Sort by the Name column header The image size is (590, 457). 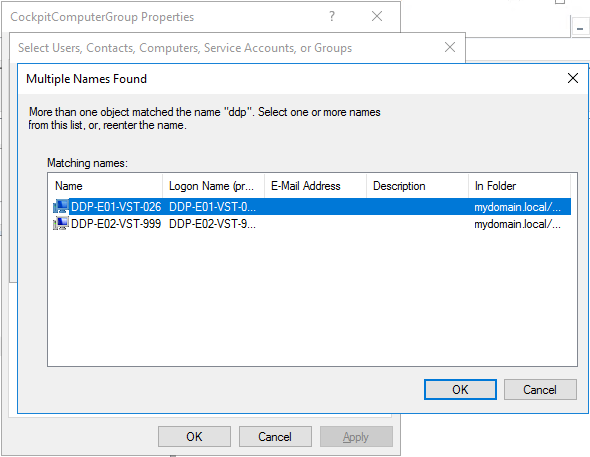(x=105, y=186)
